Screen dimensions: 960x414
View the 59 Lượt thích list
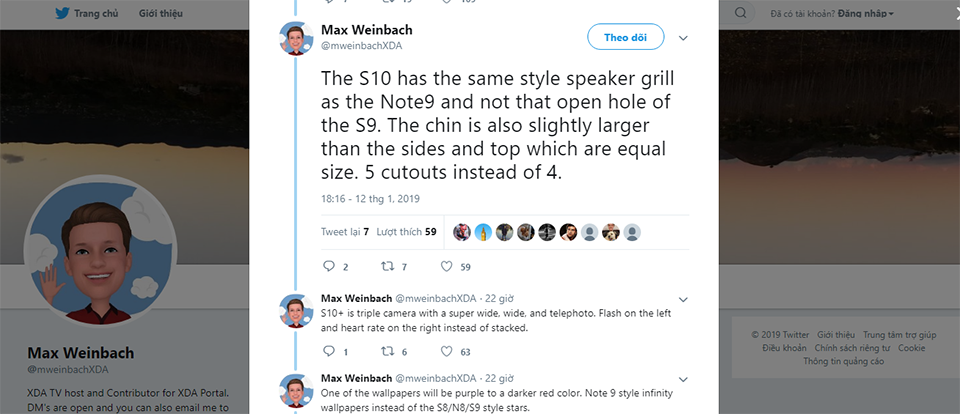[406, 232]
